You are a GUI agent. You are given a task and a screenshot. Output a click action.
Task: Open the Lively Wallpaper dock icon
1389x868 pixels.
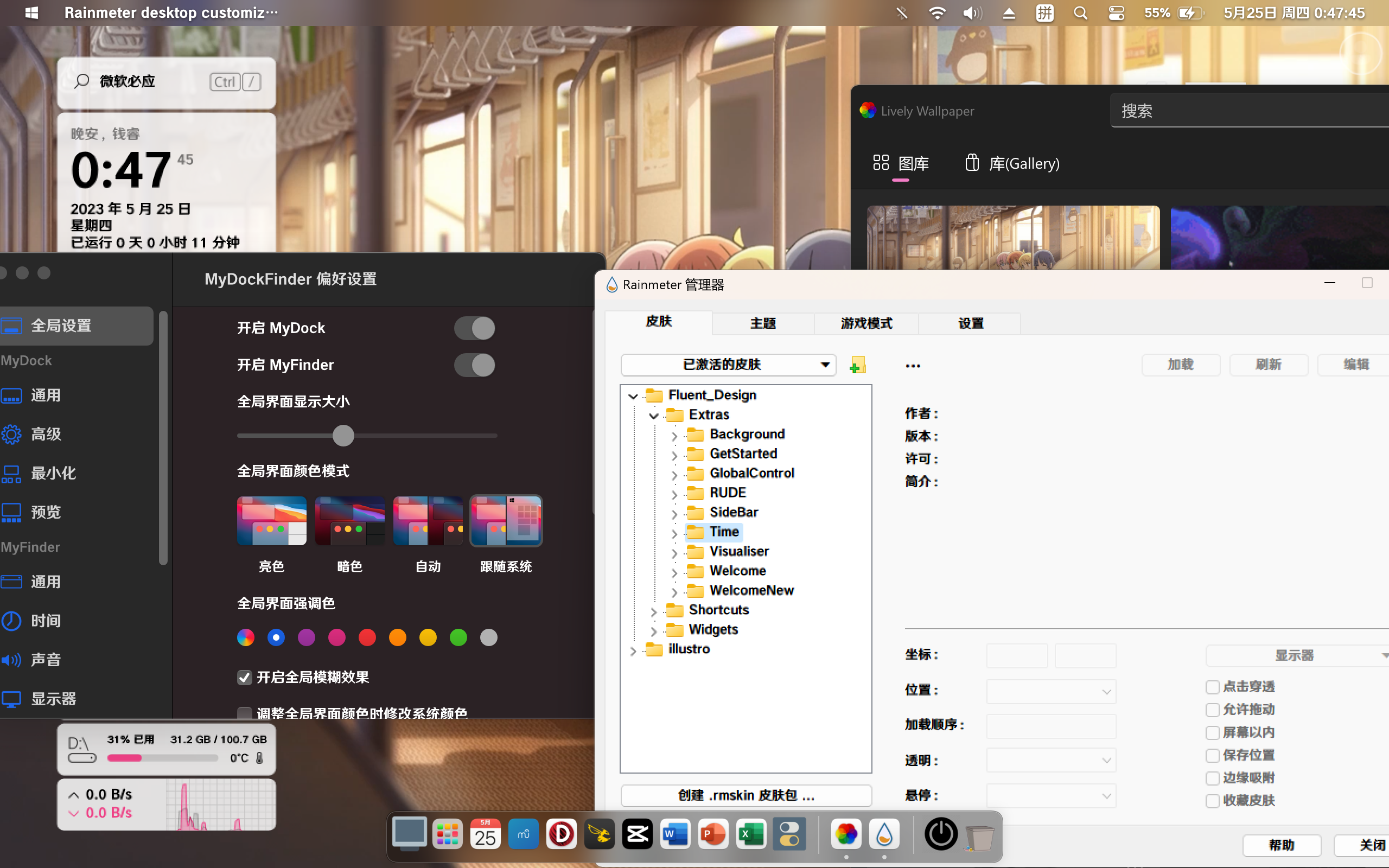point(846,834)
